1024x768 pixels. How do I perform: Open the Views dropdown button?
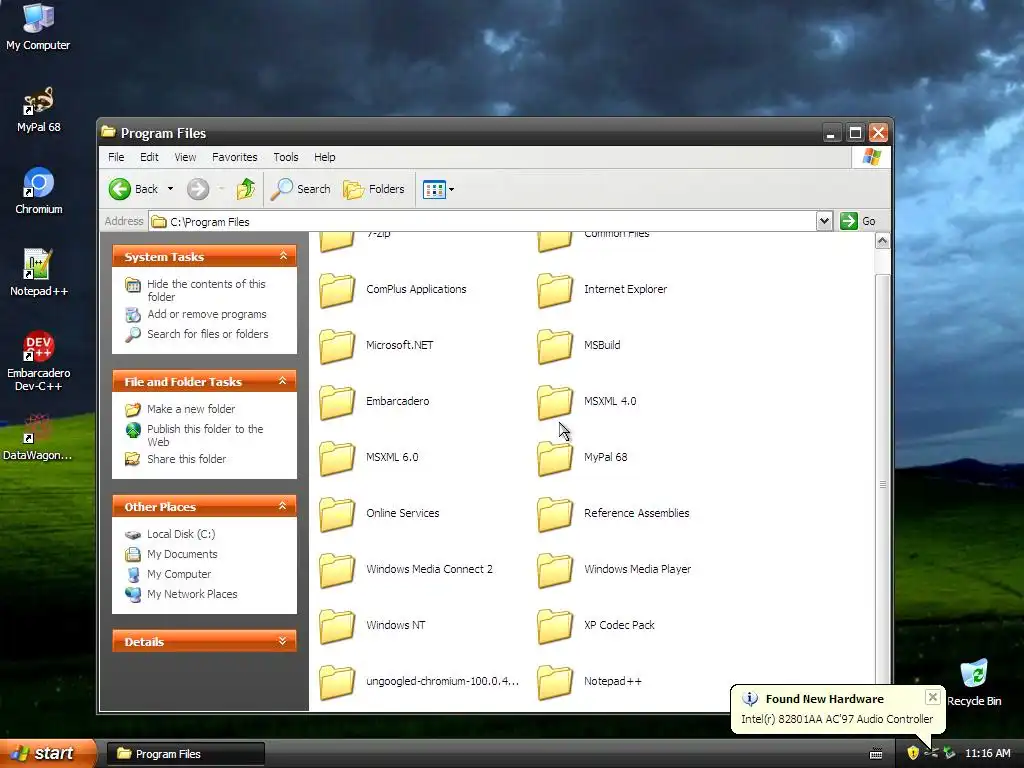coord(438,189)
